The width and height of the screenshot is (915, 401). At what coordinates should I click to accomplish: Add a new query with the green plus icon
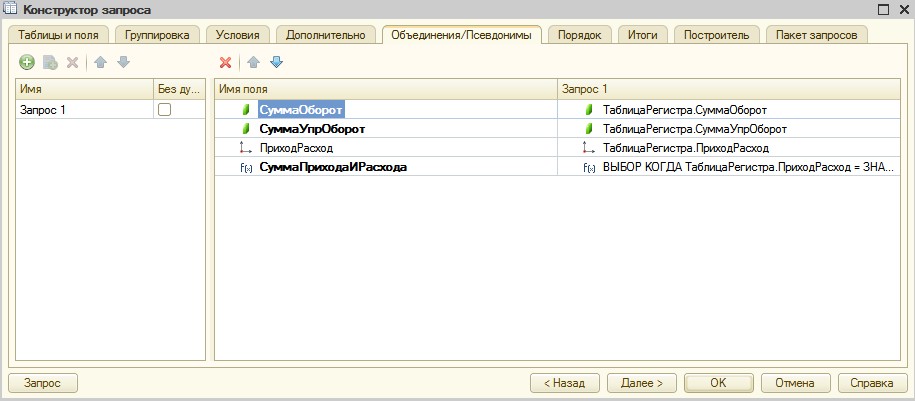[27, 62]
